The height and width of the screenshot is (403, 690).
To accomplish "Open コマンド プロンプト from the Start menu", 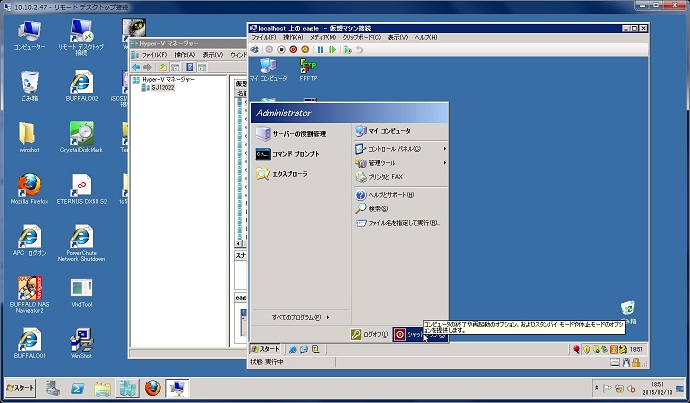I will (x=288, y=154).
